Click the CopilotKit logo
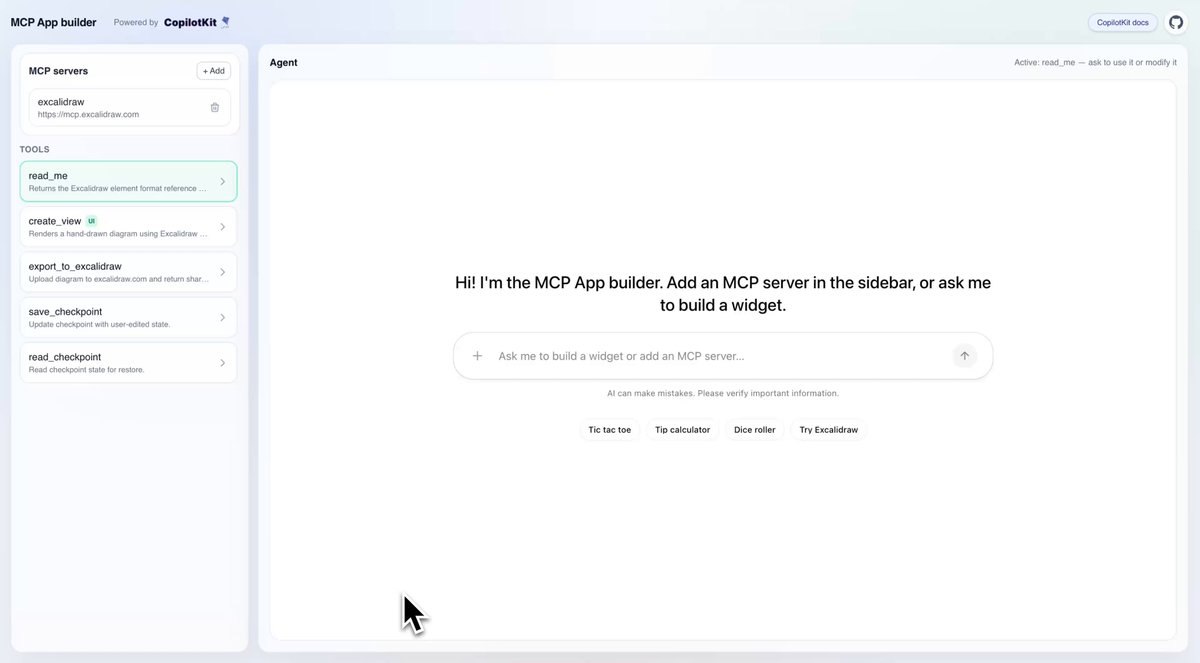Image resolution: width=1200 pixels, height=663 pixels. click(197, 22)
